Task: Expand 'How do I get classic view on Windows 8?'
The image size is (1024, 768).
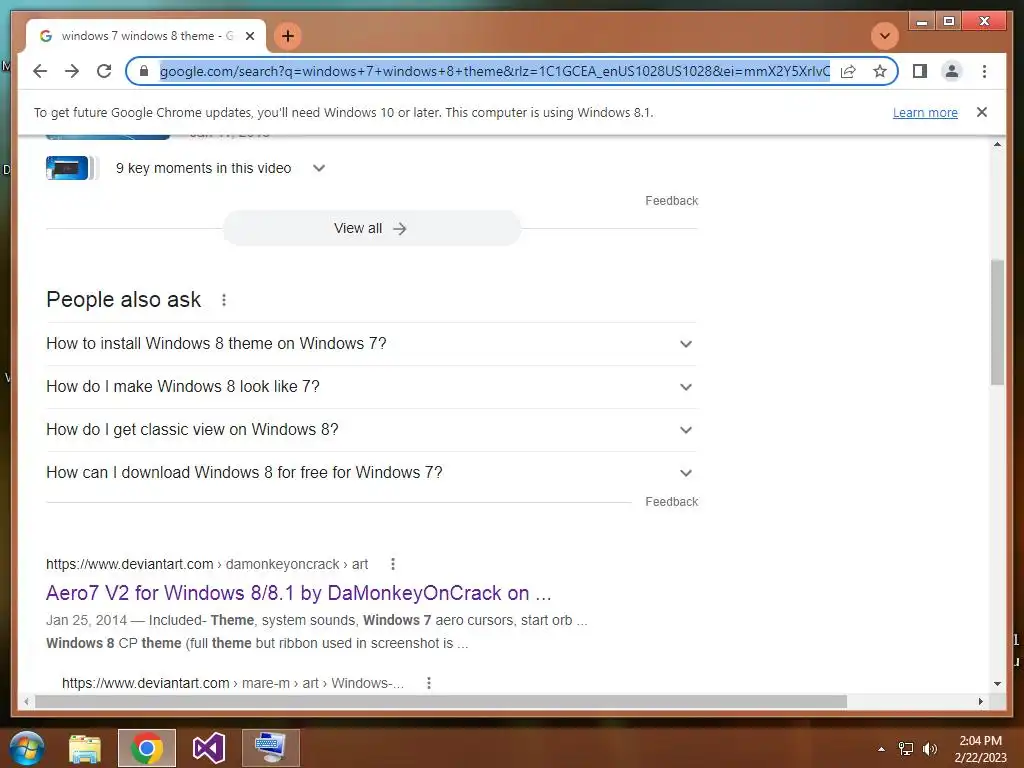Action: (x=372, y=430)
